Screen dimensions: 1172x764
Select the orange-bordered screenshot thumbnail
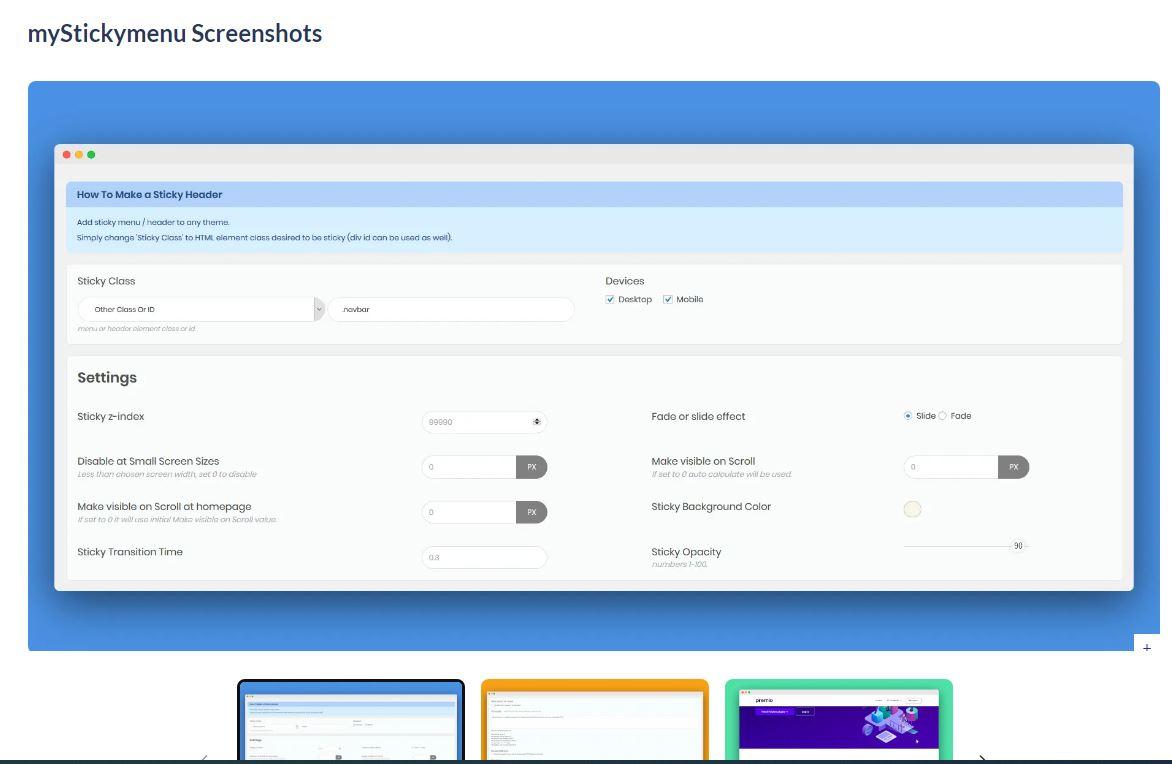[x=595, y=720]
